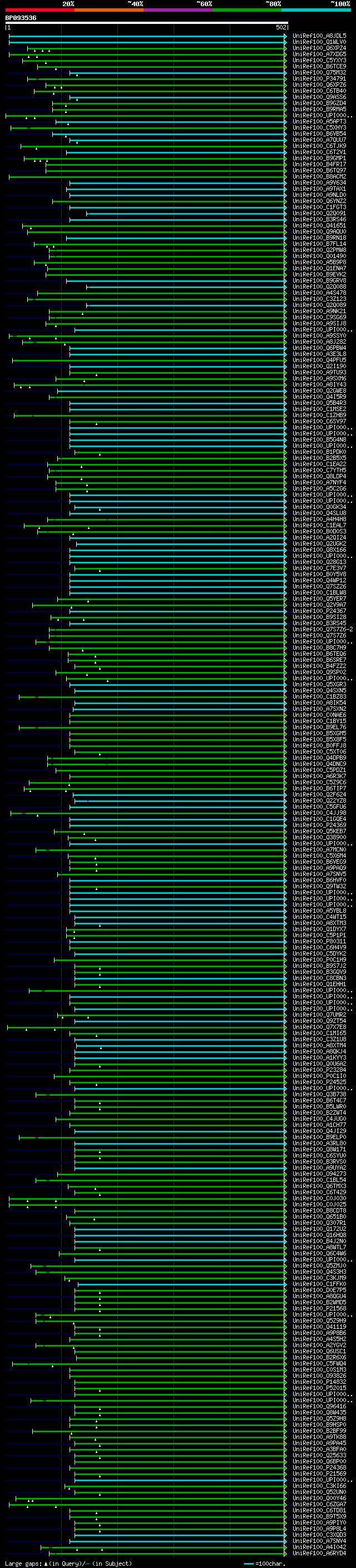356x1568 pixels.
Task: Click the orange ~40% identity color segment
Action: tap(109, 10)
